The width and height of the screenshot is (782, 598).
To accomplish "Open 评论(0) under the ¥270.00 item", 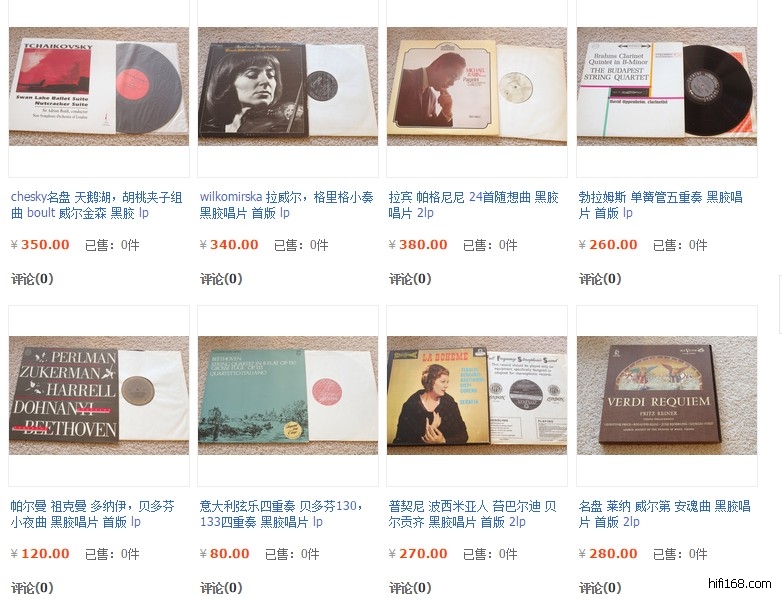I will tap(410, 588).
